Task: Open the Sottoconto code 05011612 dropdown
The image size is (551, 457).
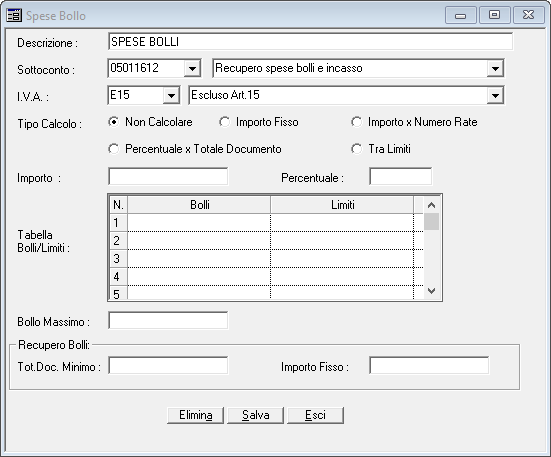Action: point(192,68)
